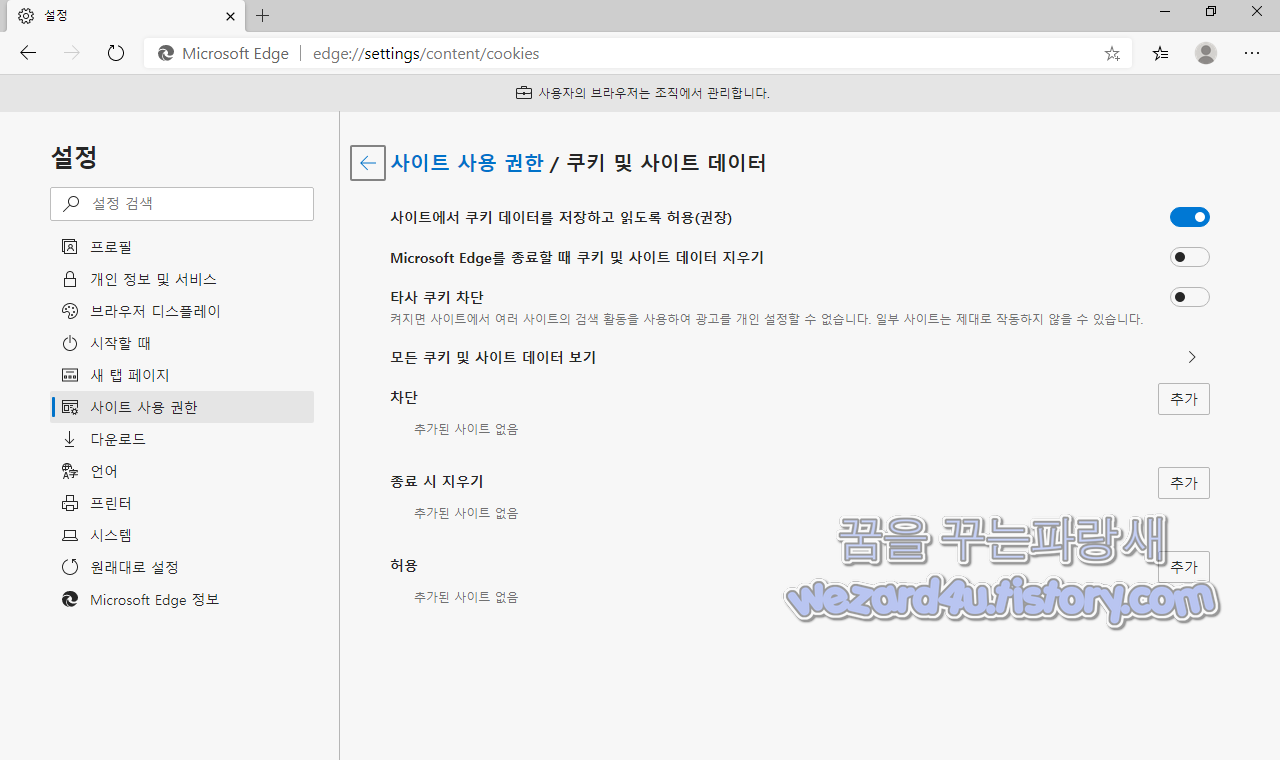Restore down the browser window

[x=1211, y=12]
